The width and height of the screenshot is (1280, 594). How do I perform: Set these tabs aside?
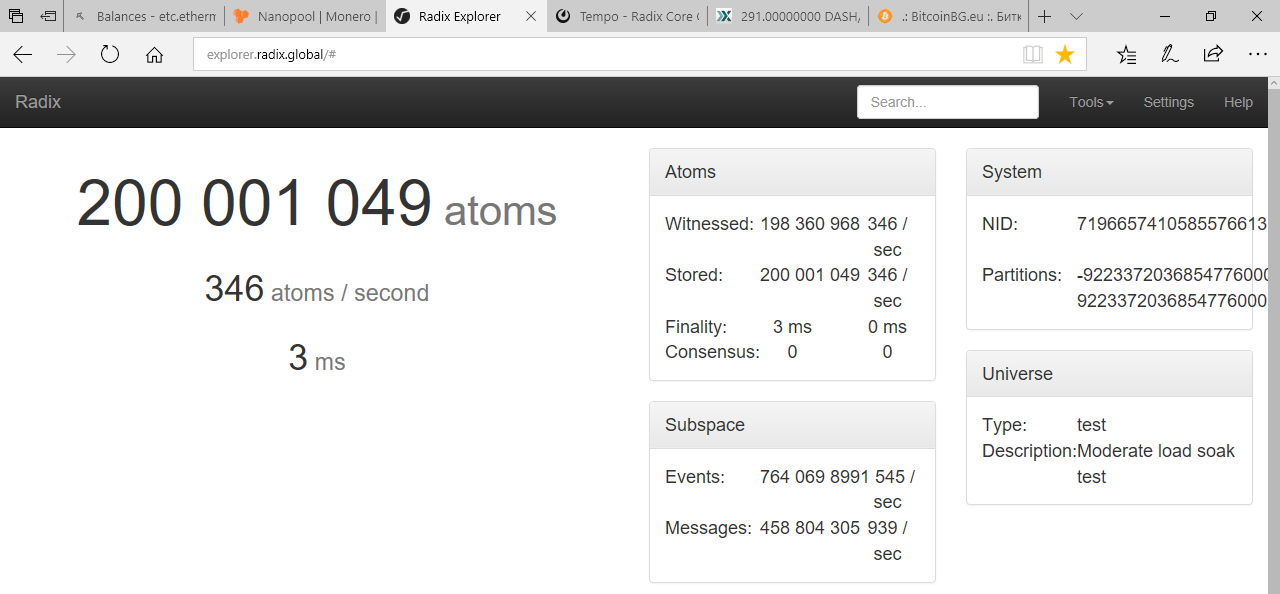point(48,16)
